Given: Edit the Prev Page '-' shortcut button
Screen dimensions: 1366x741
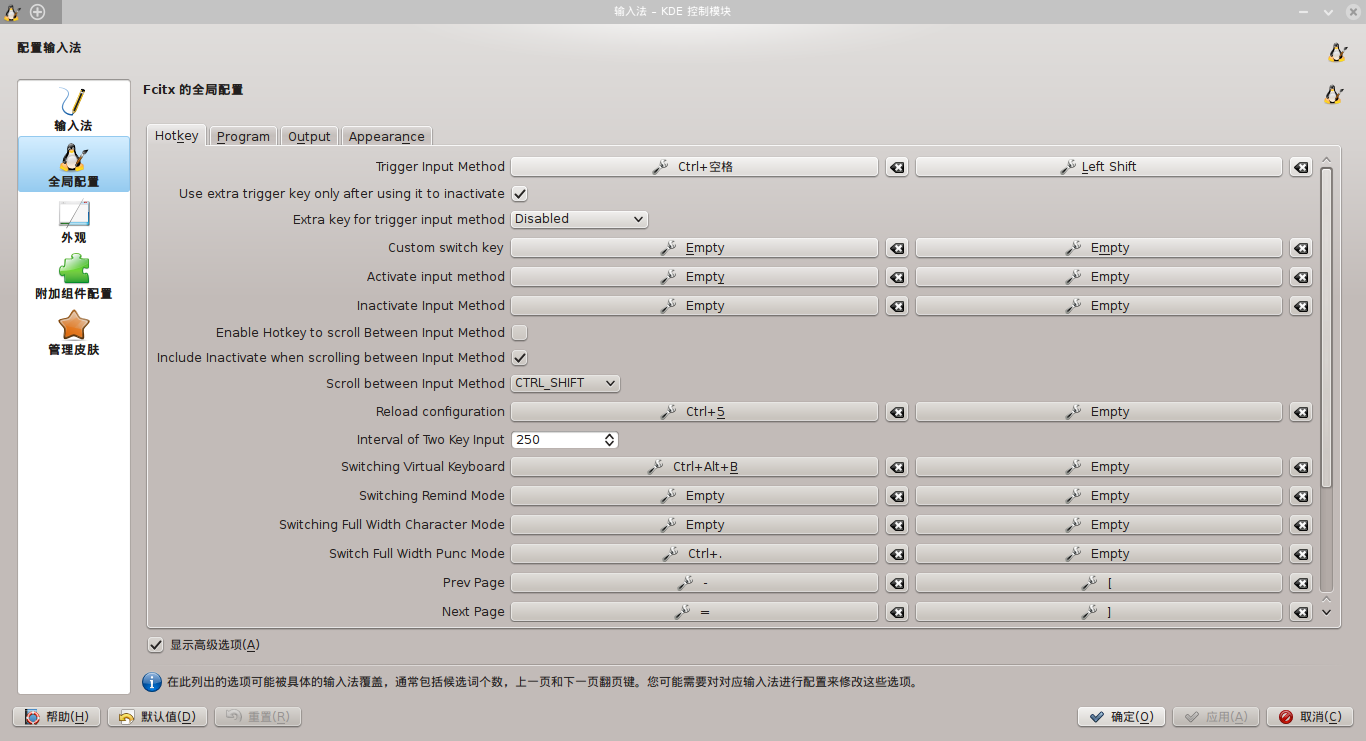Looking at the screenshot, I should (694, 583).
